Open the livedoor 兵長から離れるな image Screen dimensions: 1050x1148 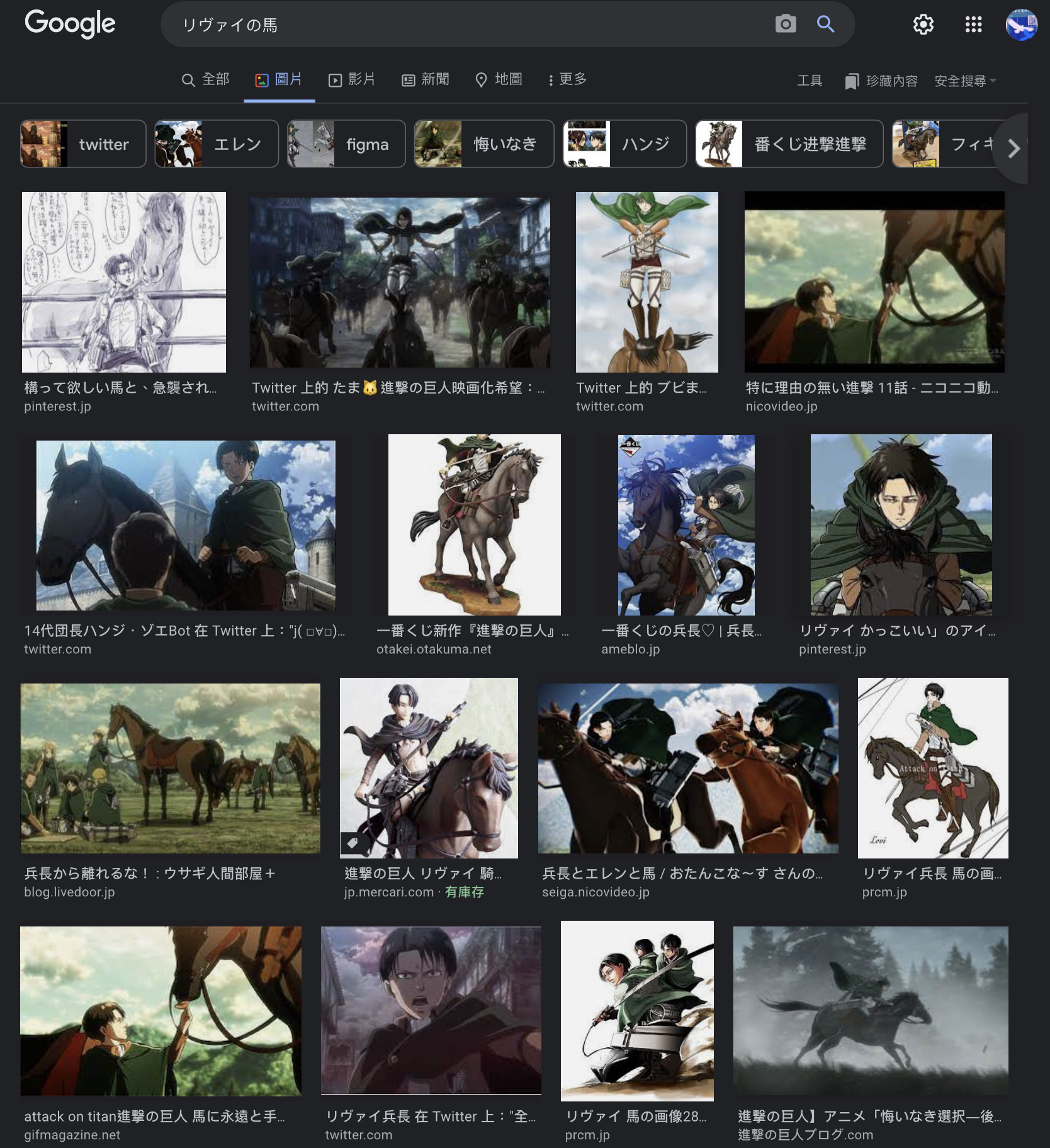(x=171, y=768)
